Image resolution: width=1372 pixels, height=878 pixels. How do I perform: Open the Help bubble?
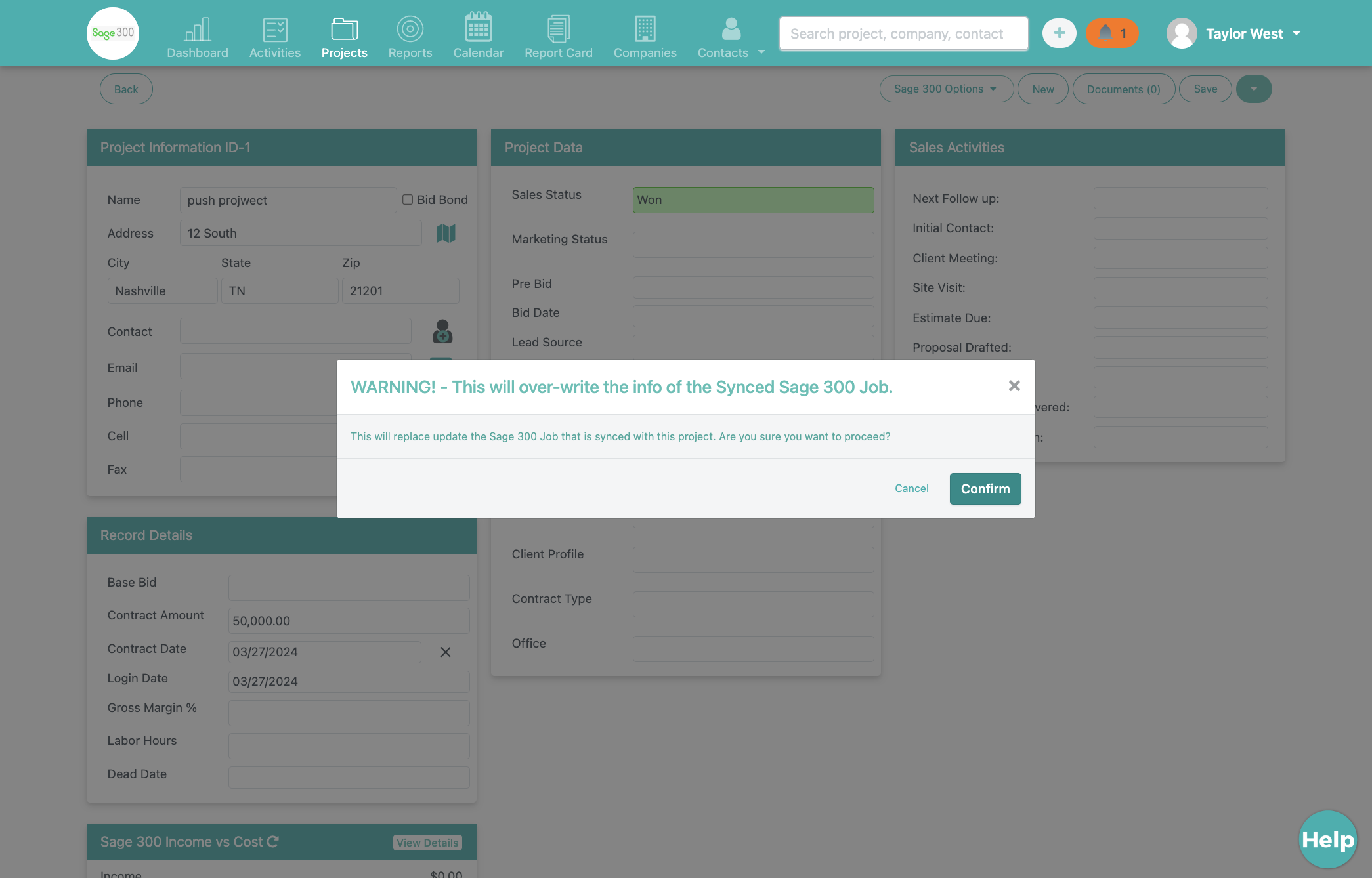(1328, 839)
